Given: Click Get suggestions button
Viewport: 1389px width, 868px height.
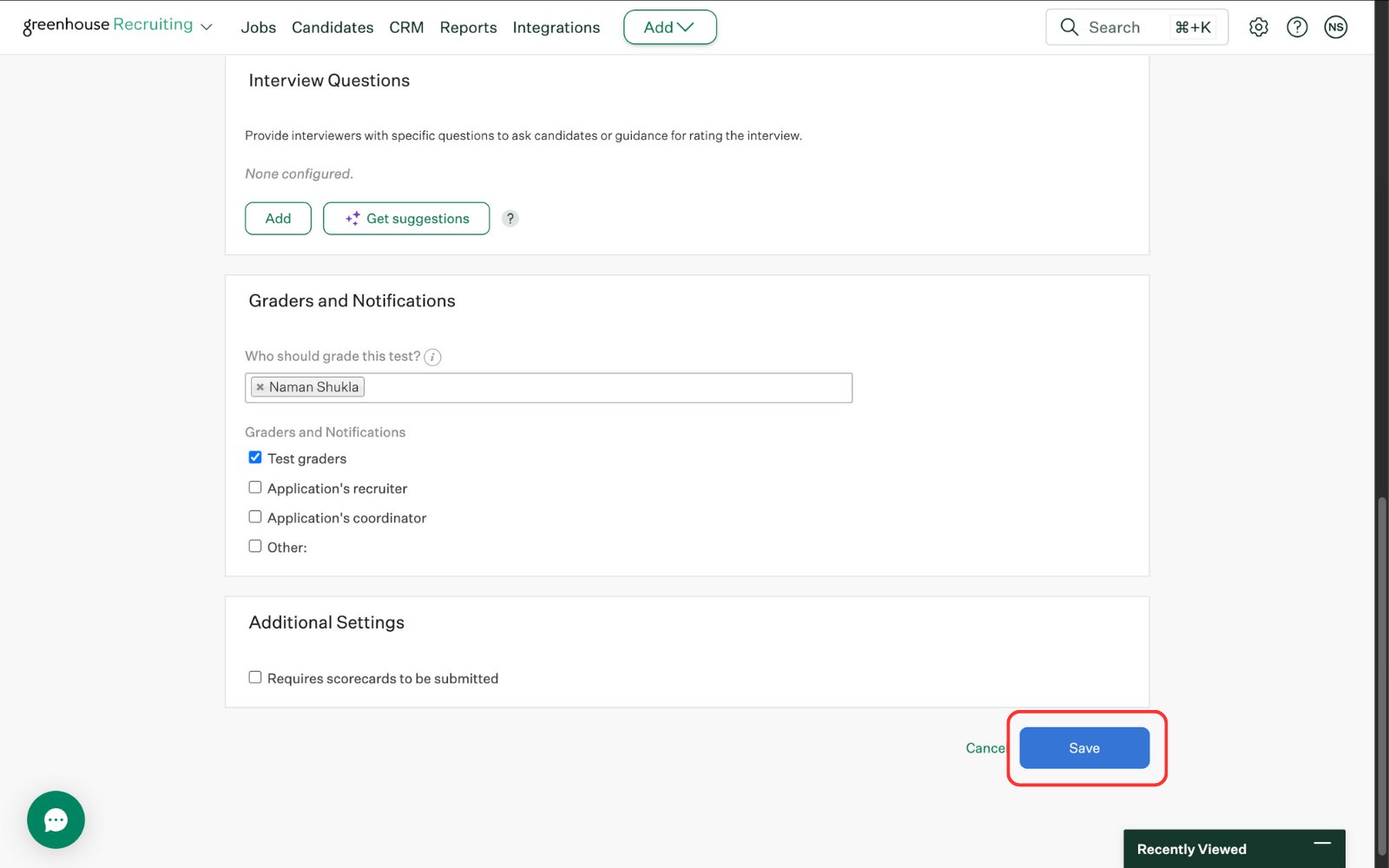Looking at the screenshot, I should point(406,219).
